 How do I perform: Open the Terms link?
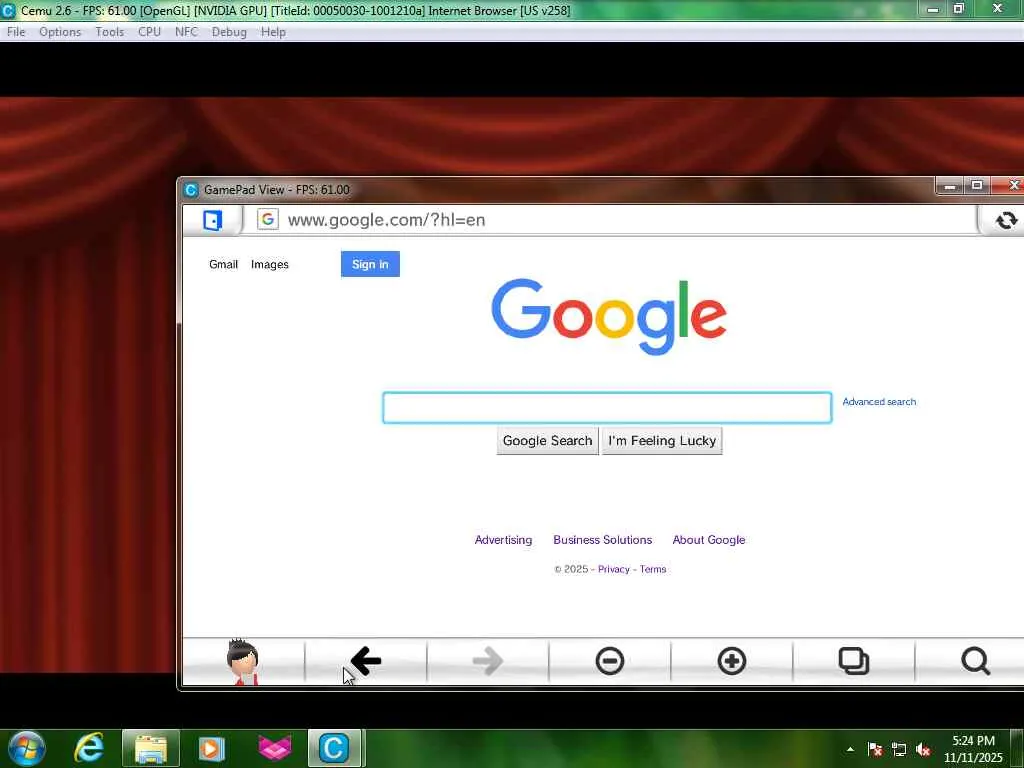pos(653,569)
